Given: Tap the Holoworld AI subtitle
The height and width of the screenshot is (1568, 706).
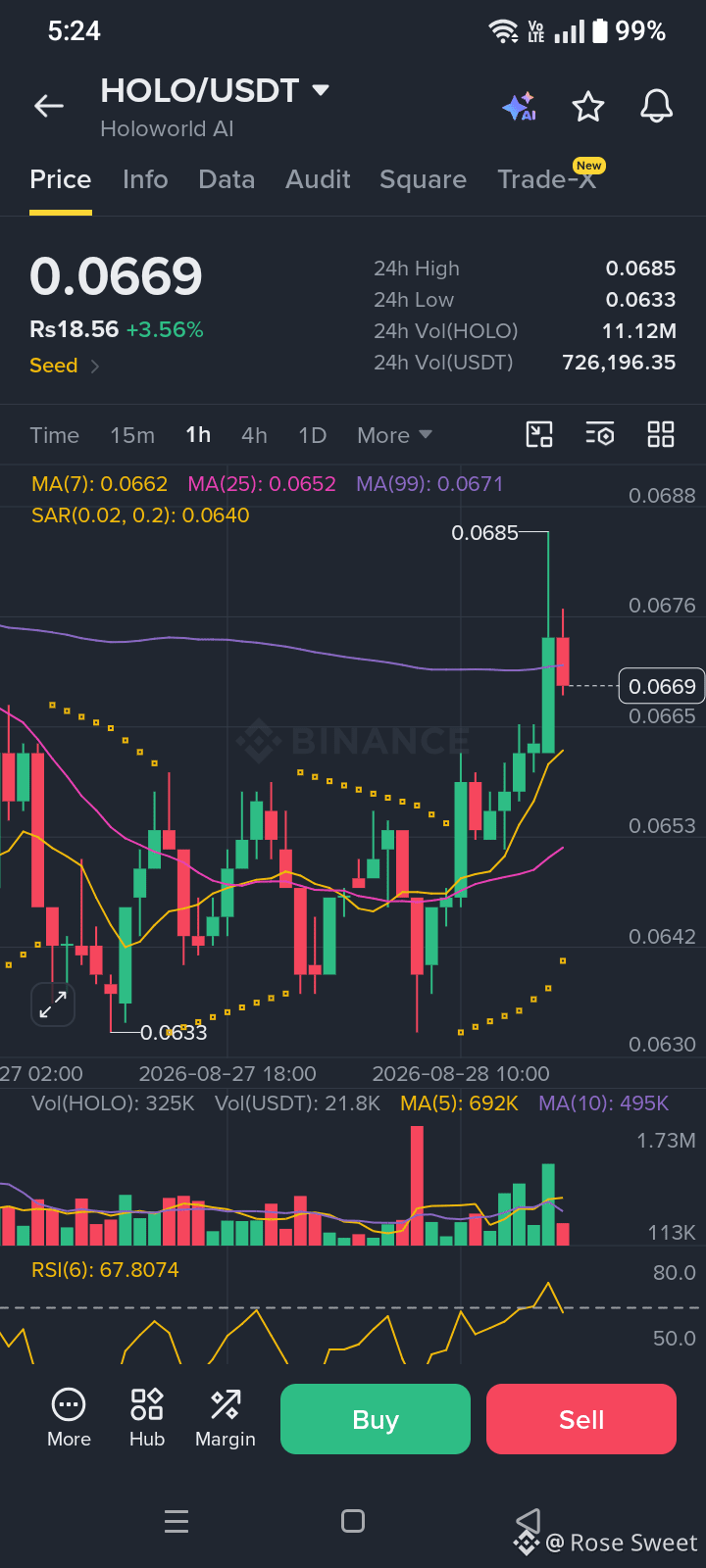Looking at the screenshot, I should (x=167, y=128).
